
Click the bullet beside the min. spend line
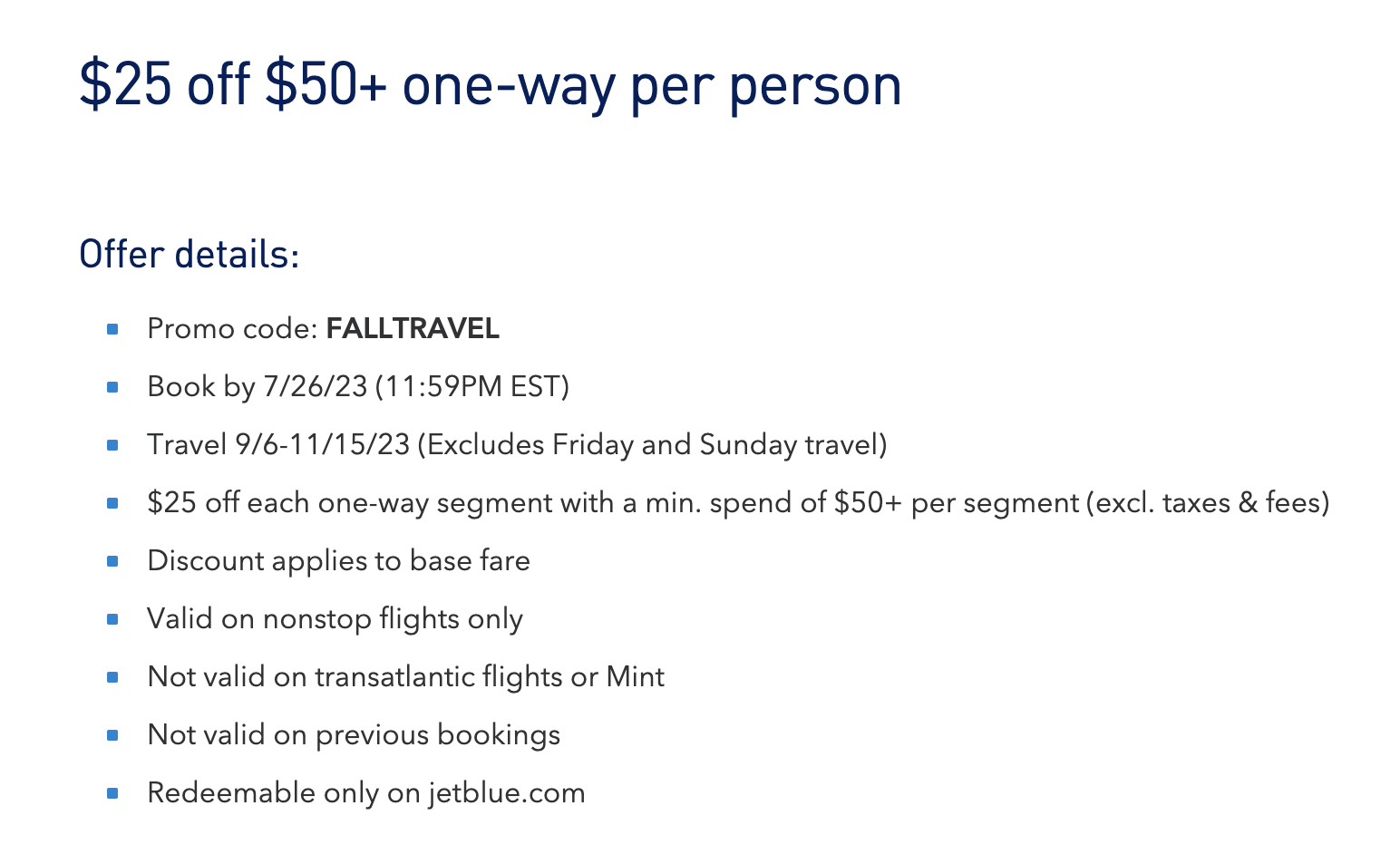tap(112, 503)
